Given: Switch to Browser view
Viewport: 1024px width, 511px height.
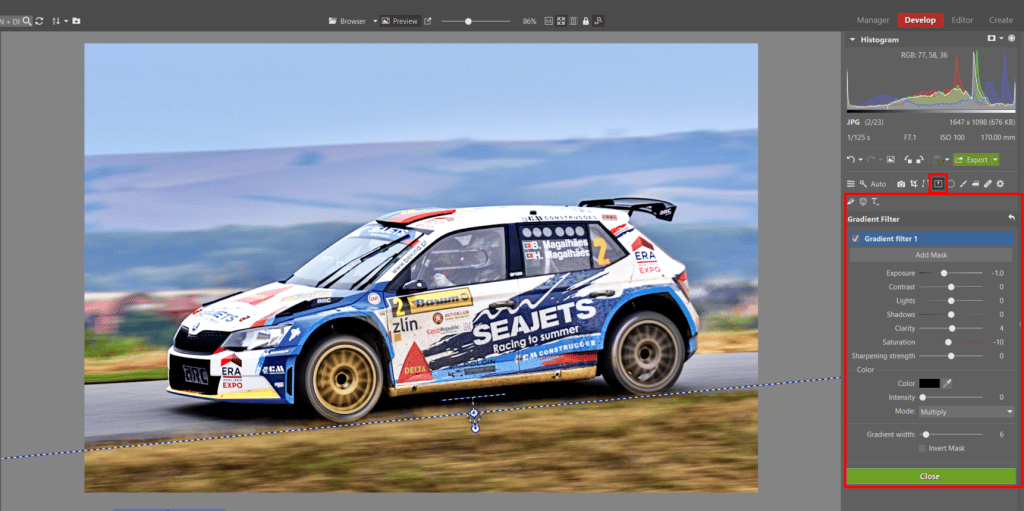Looking at the screenshot, I should [347, 21].
